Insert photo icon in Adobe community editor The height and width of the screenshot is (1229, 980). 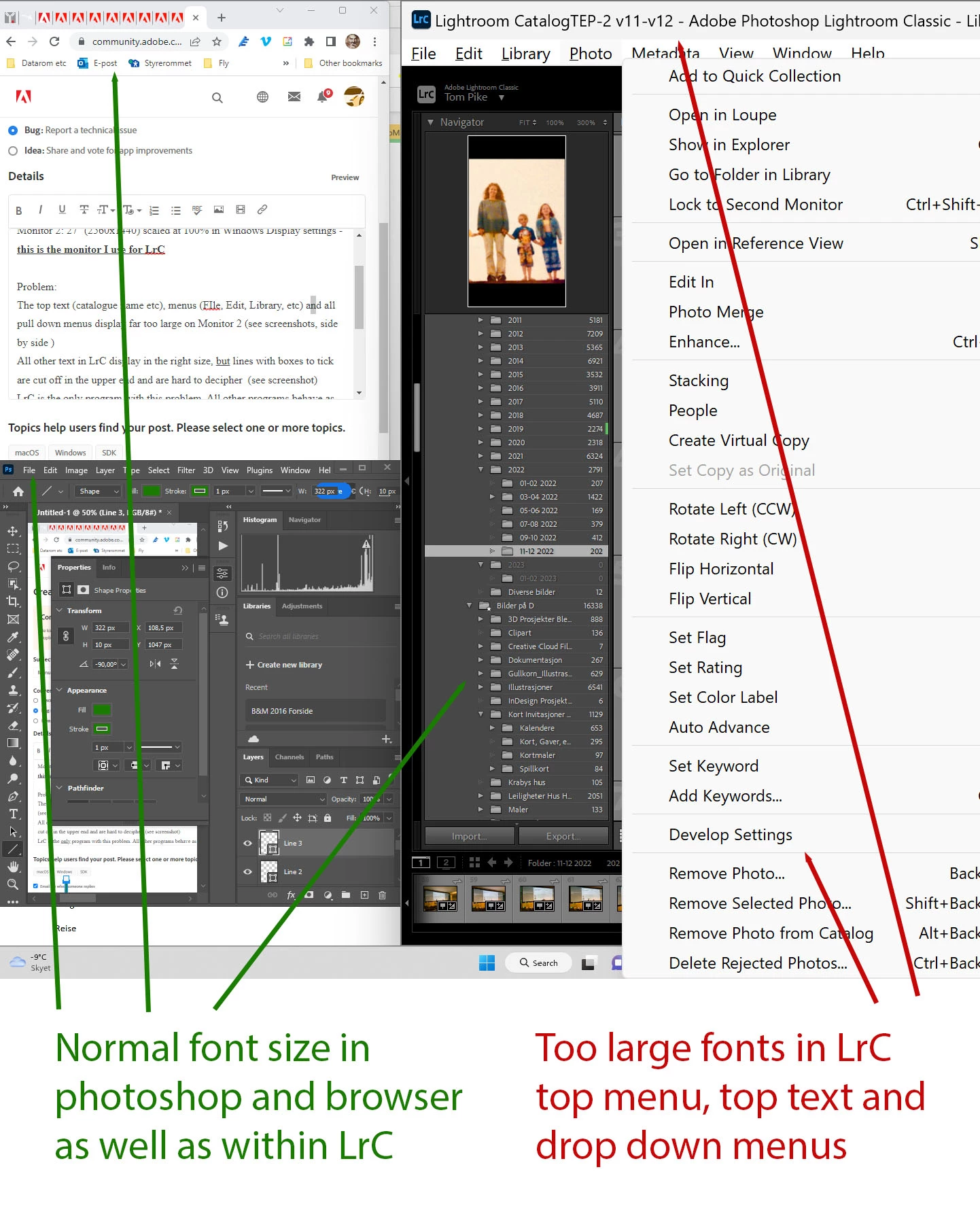click(219, 209)
